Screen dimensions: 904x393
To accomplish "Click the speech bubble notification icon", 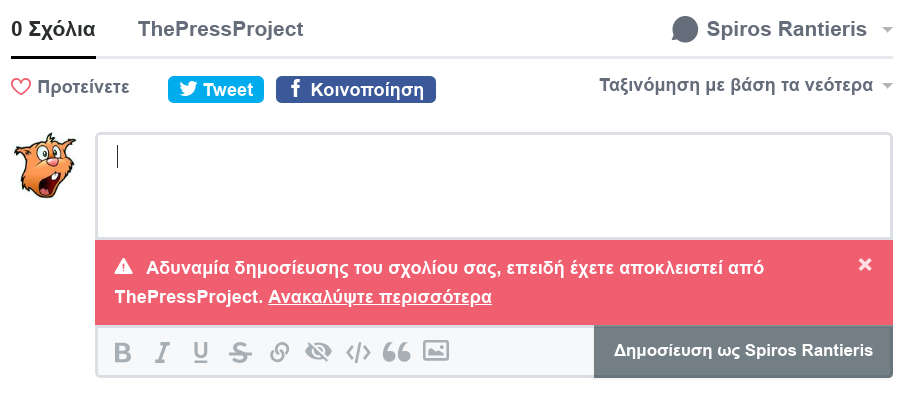I will (685, 29).
